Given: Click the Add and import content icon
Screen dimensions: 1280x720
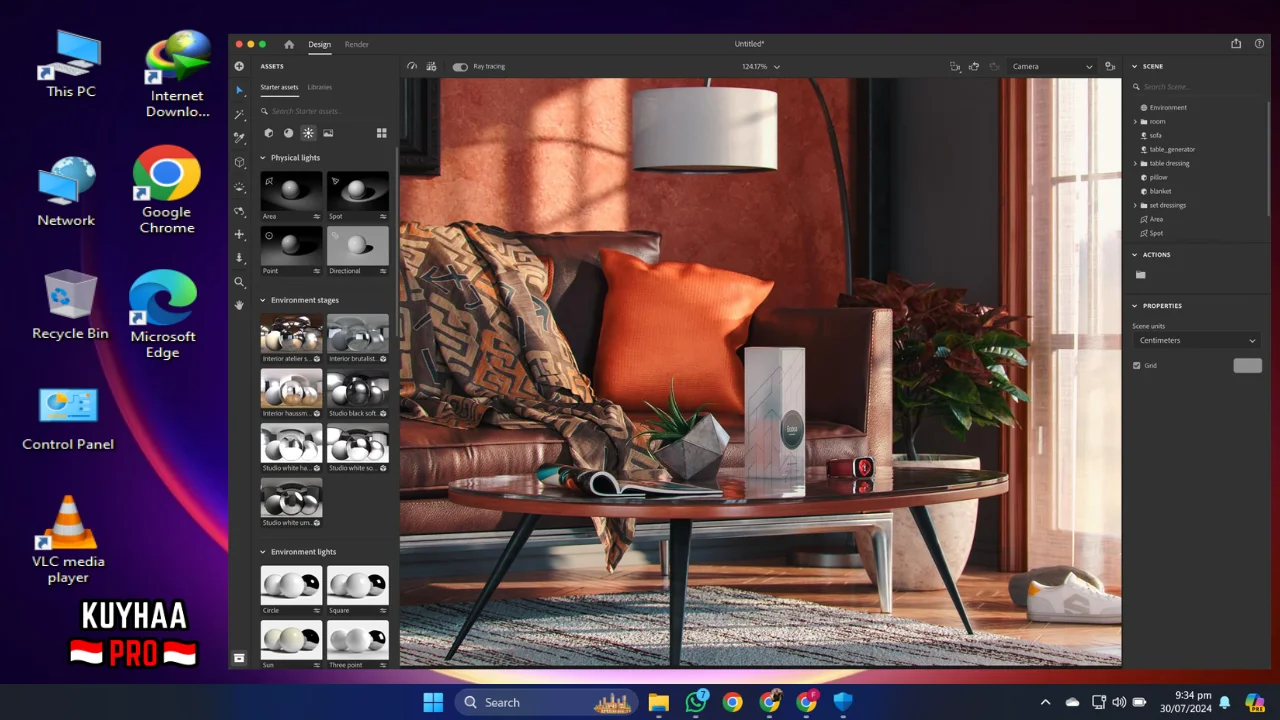Looking at the screenshot, I should (239, 66).
